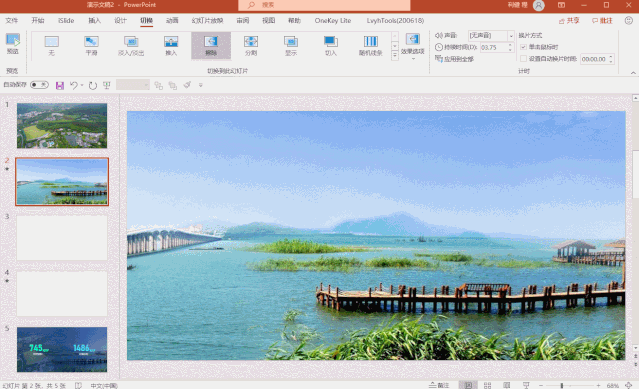The image size is (639, 389).
Task: Switch to the 插入 ribbon tab
Action: [x=95, y=20]
